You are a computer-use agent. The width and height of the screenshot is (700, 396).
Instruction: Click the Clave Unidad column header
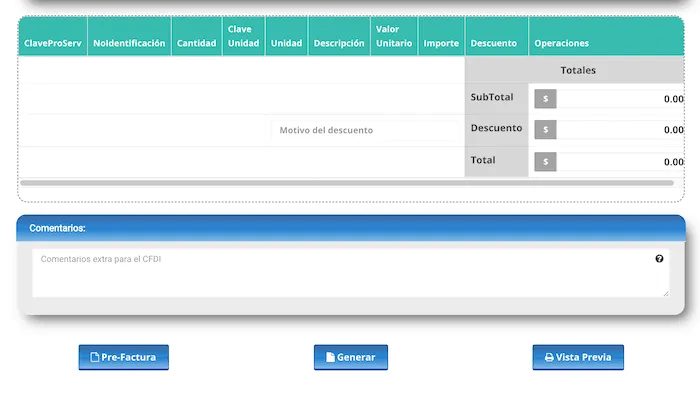[x=243, y=36]
